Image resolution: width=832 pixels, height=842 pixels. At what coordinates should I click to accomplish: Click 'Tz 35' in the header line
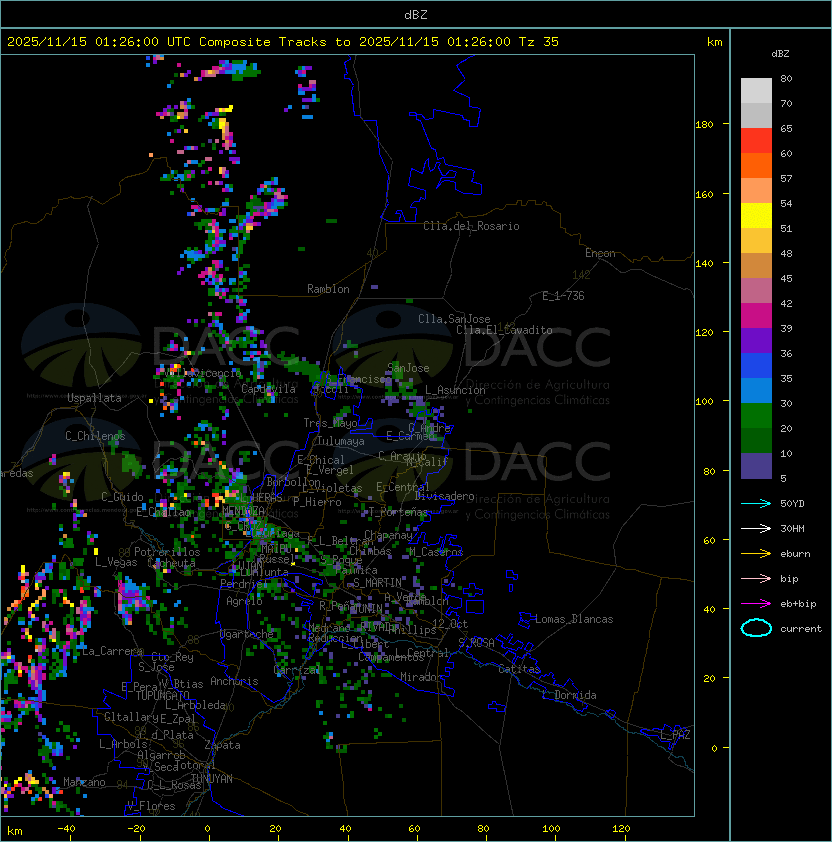(539, 41)
